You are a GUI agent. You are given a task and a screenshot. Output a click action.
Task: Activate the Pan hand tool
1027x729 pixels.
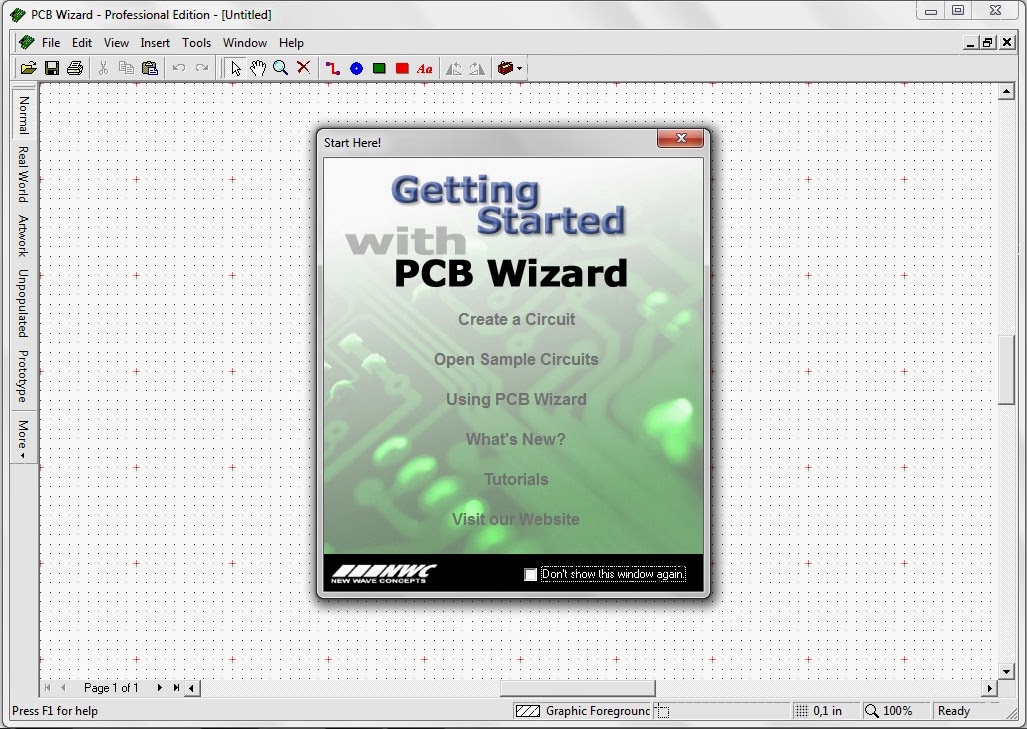click(258, 67)
